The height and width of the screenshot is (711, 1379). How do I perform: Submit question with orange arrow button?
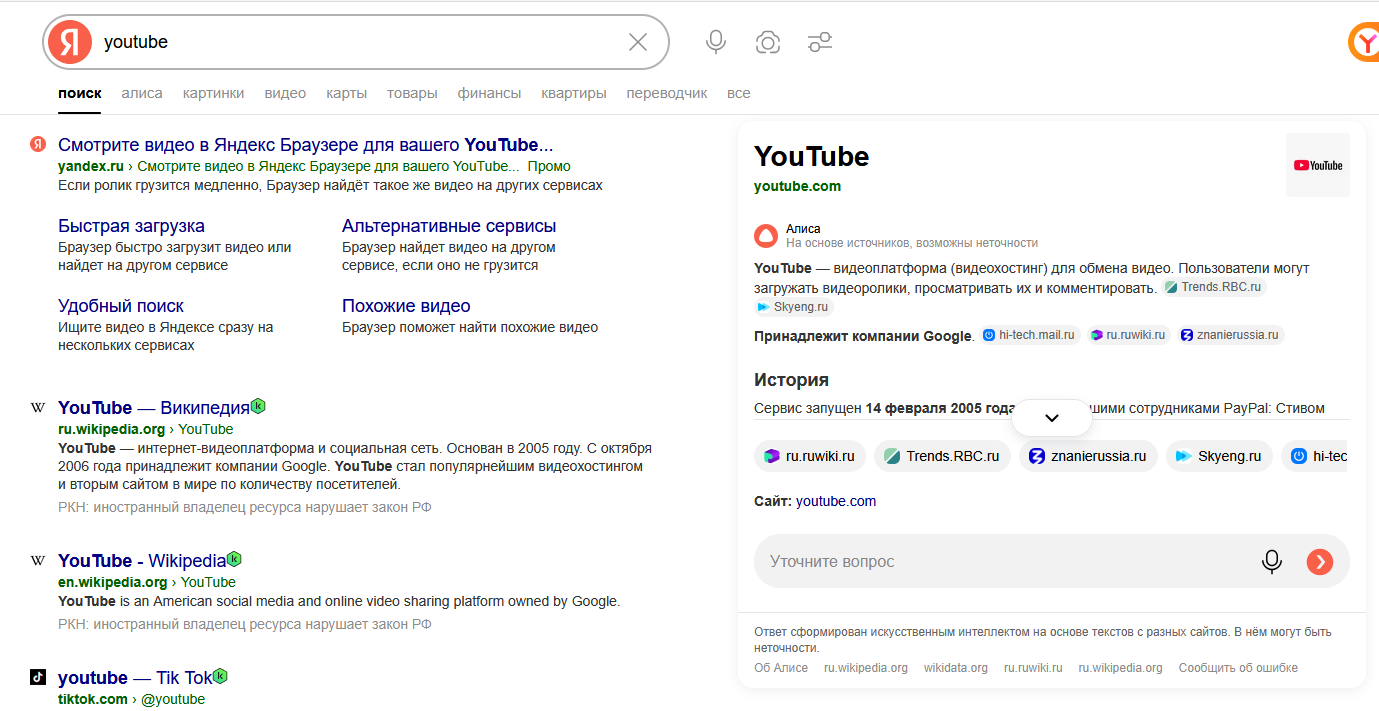click(x=1319, y=562)
